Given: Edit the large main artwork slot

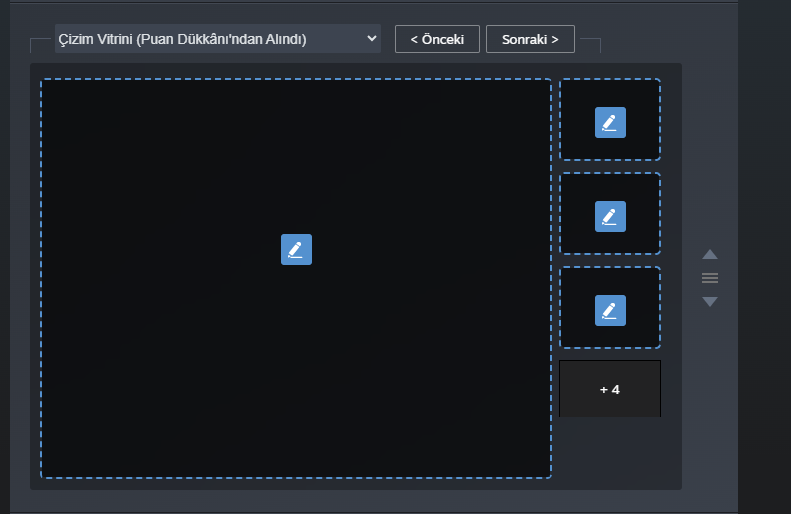Looking at the screenshot, I should coord(296,249).
